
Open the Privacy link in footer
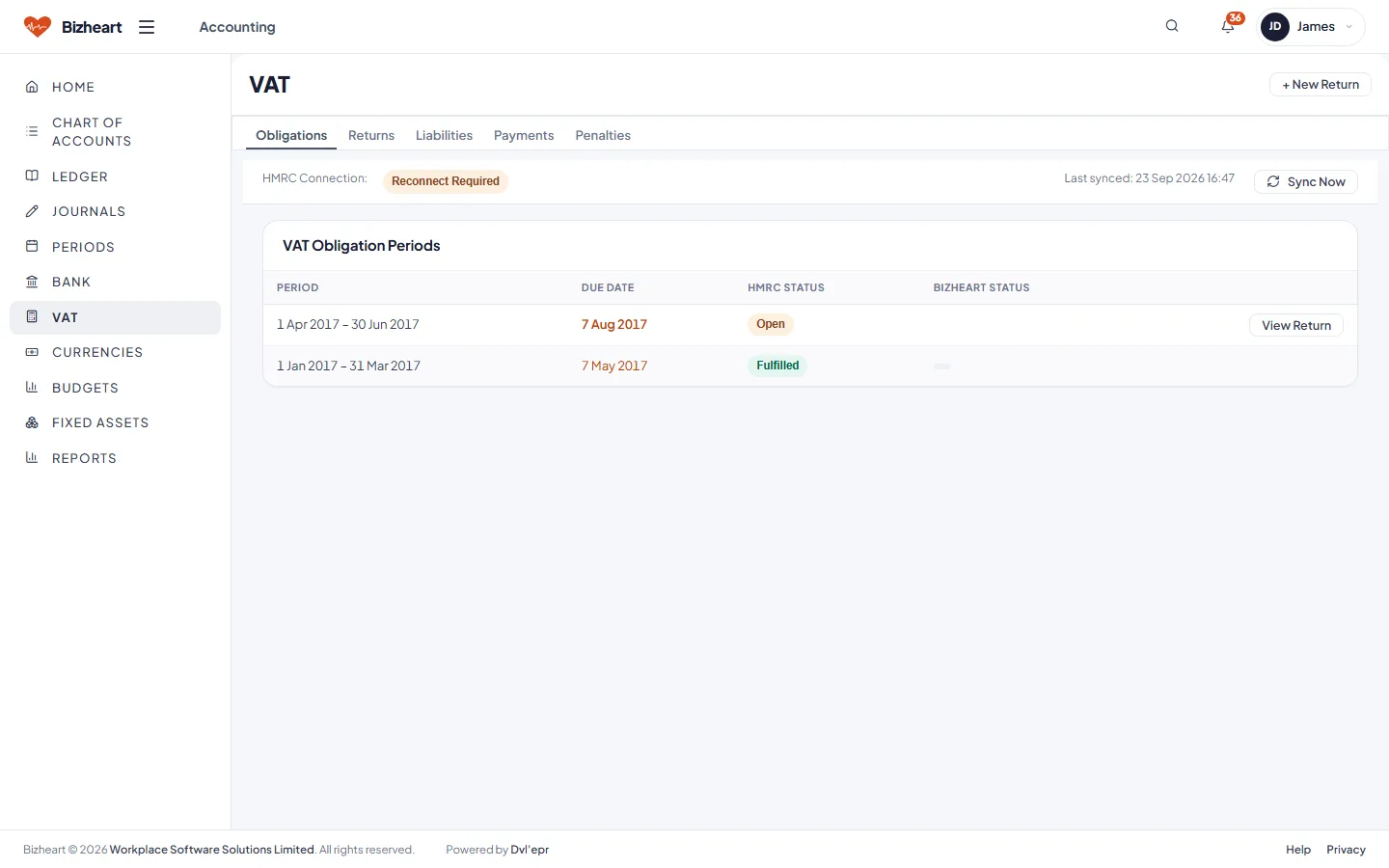point(1346,850)
